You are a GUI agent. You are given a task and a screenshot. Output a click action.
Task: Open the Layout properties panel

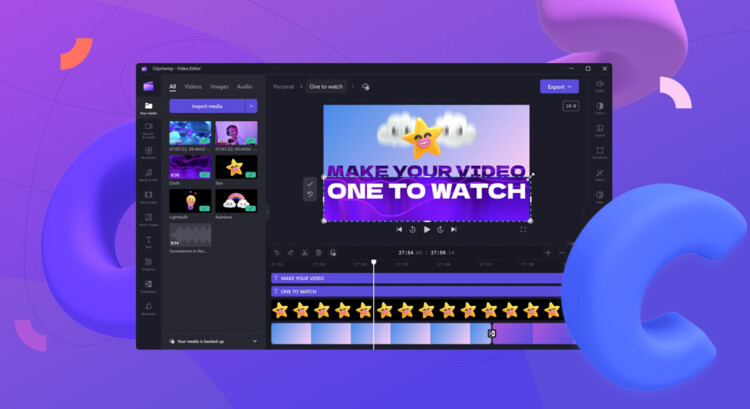[x=599, y=131]
